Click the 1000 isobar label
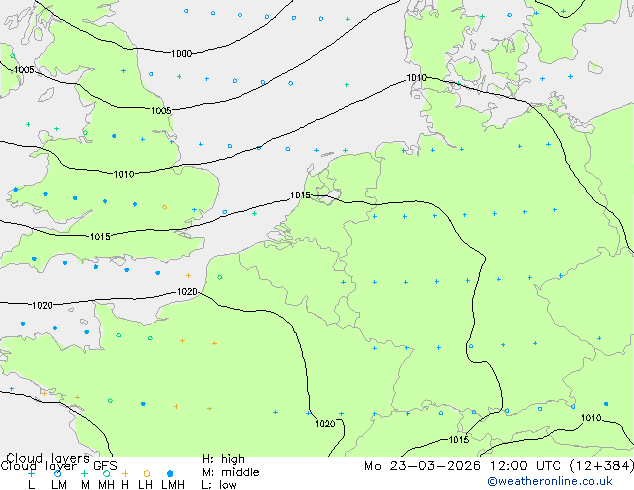Viewport: 634px width, 490px height. [x=181, y=53]
